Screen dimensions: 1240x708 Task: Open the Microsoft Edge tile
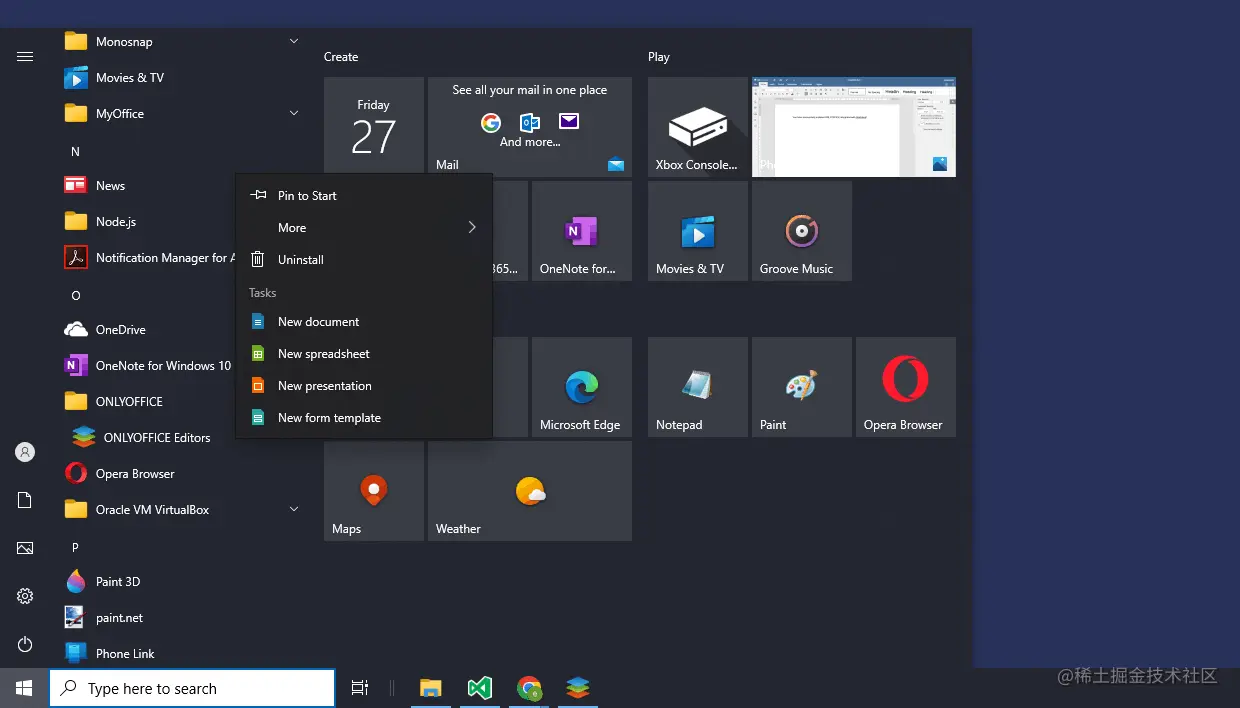(x=582, y=387)
